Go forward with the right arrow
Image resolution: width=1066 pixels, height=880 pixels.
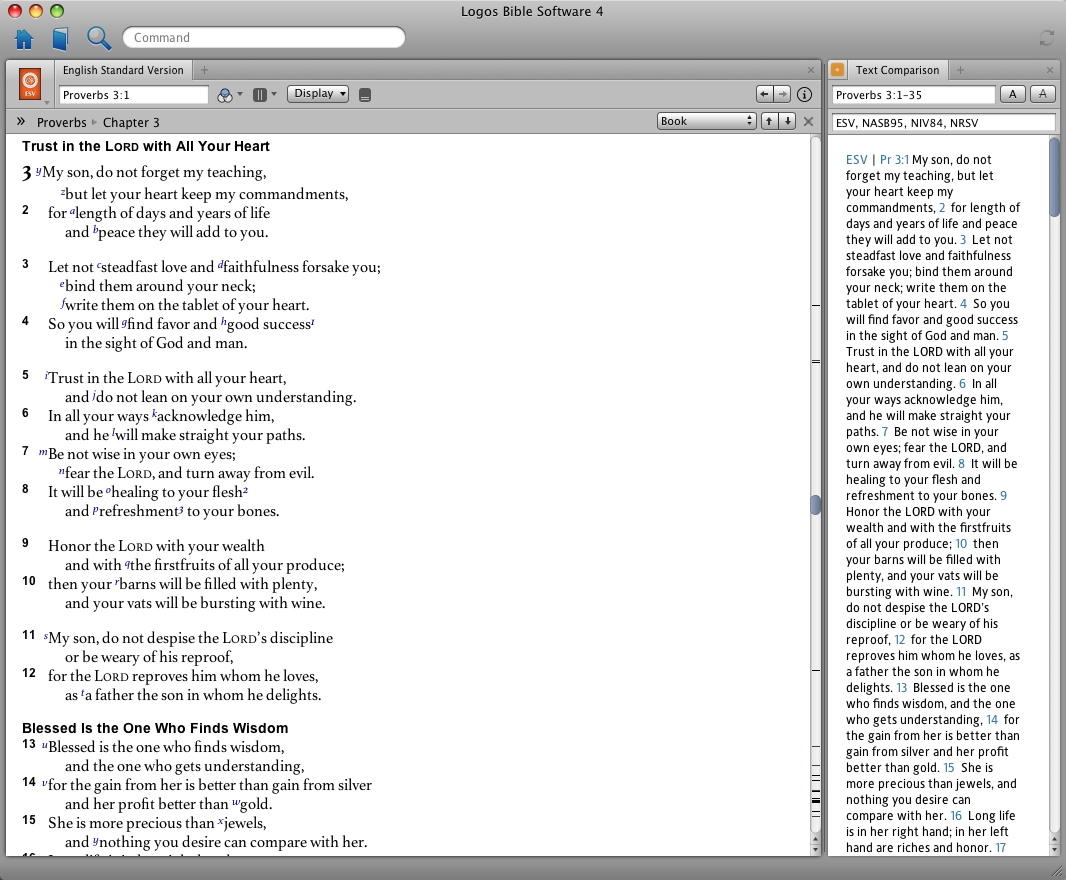tap(783, 95)
